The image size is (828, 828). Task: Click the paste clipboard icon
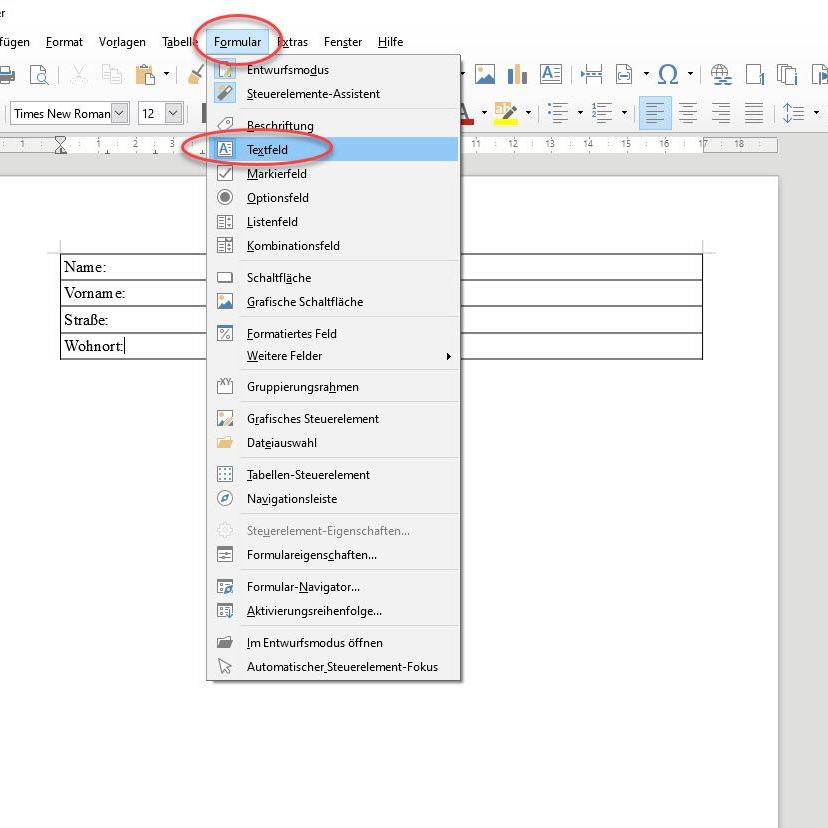click(145, 74)
